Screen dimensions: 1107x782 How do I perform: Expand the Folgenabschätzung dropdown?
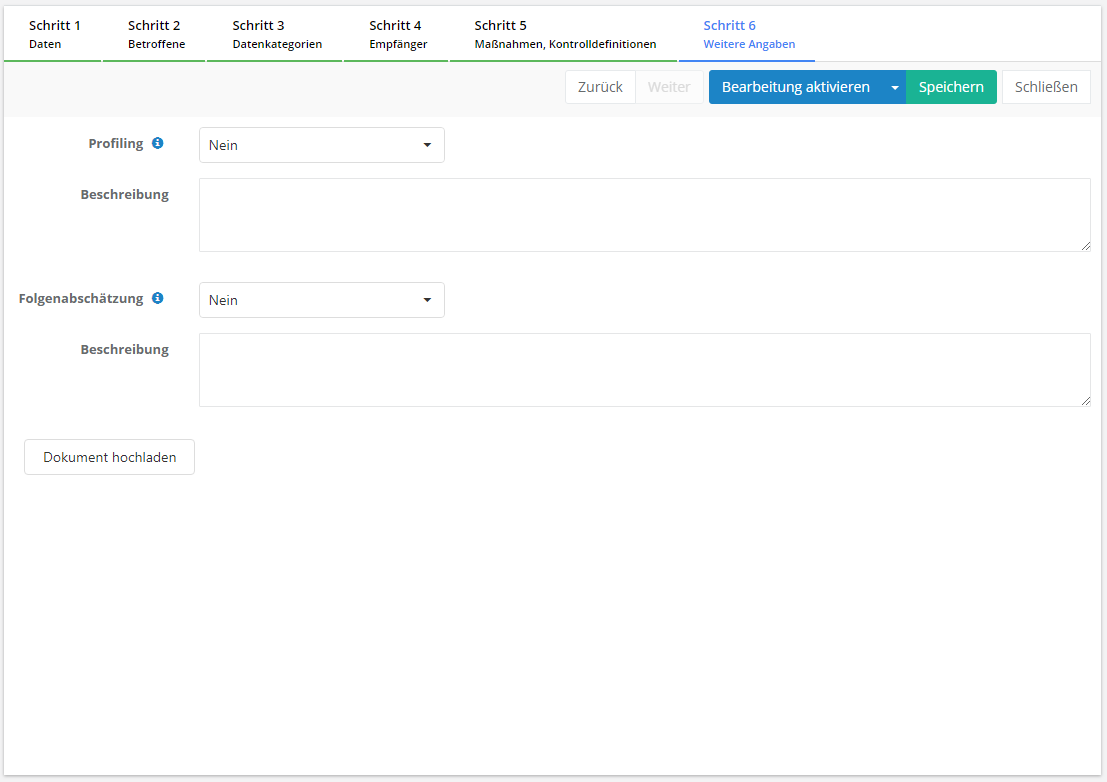(321, 300)
